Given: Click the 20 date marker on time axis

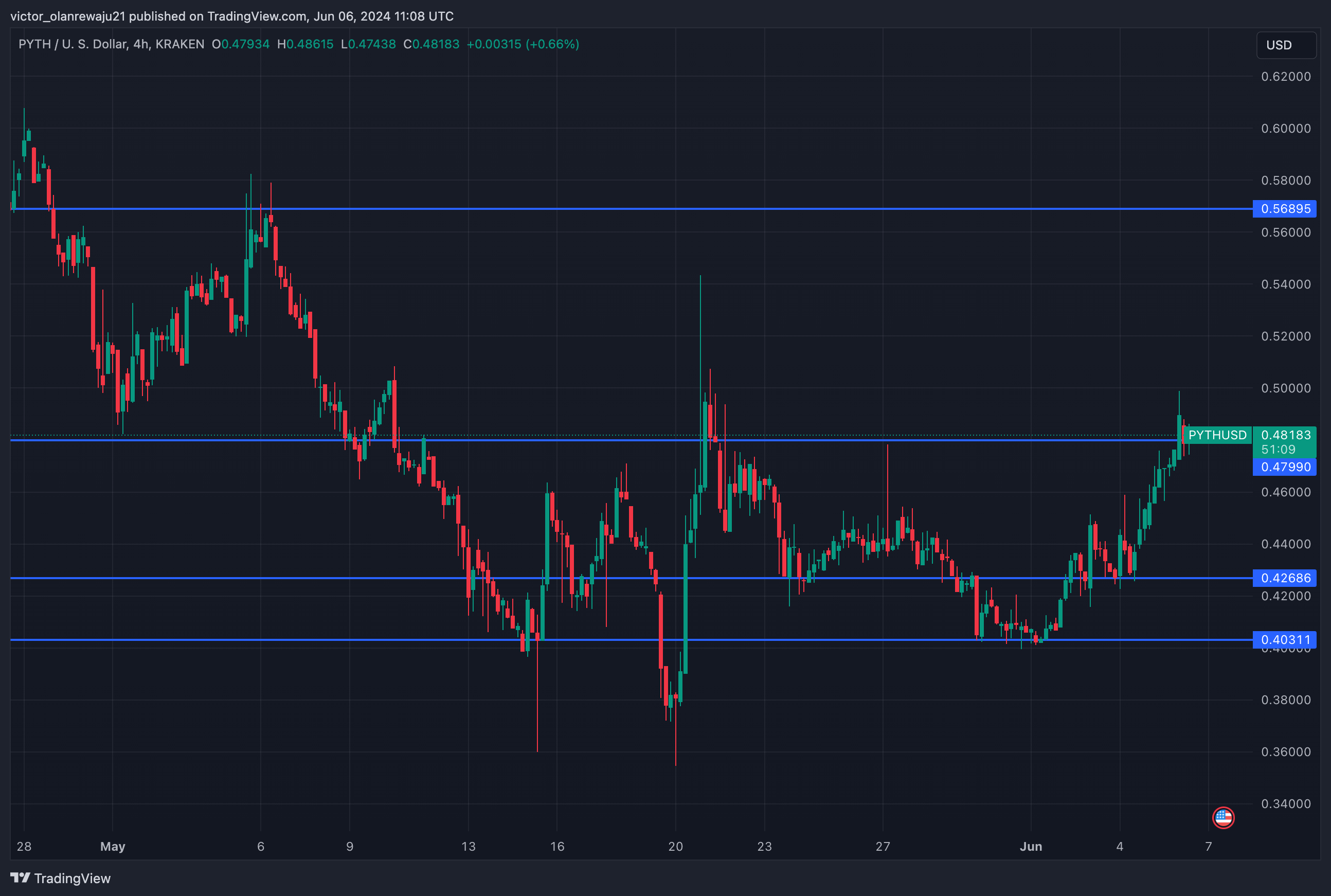Looking at the screenshot, I should [675, 846].
